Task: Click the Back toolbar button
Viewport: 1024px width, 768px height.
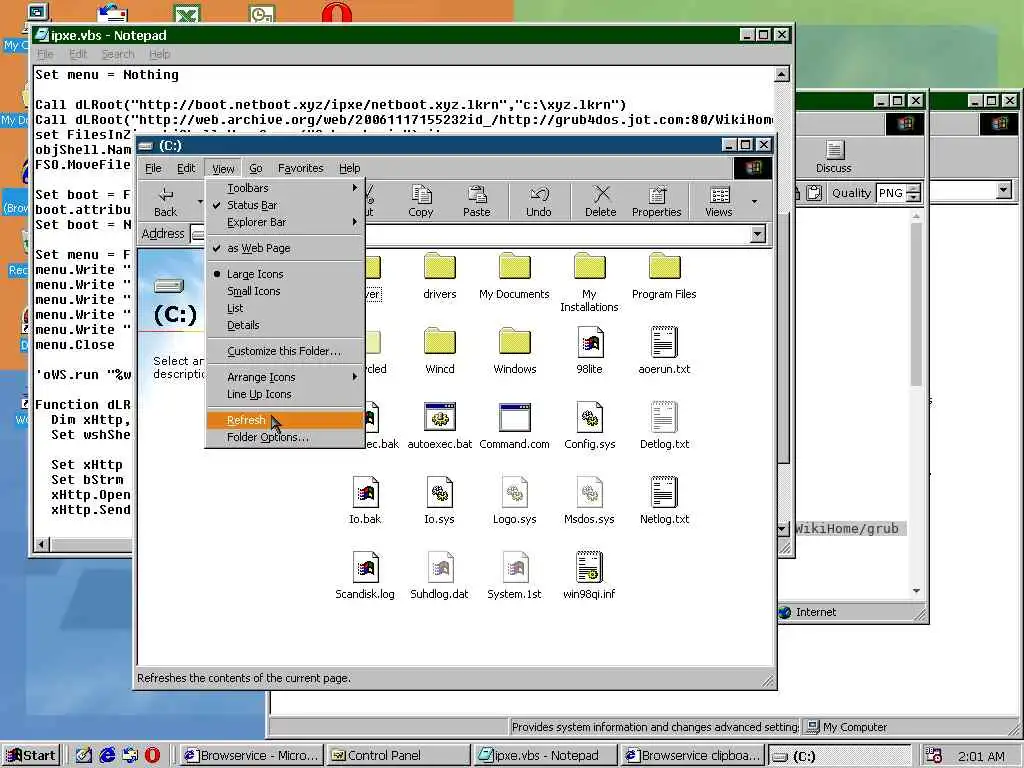Action: 165,200
